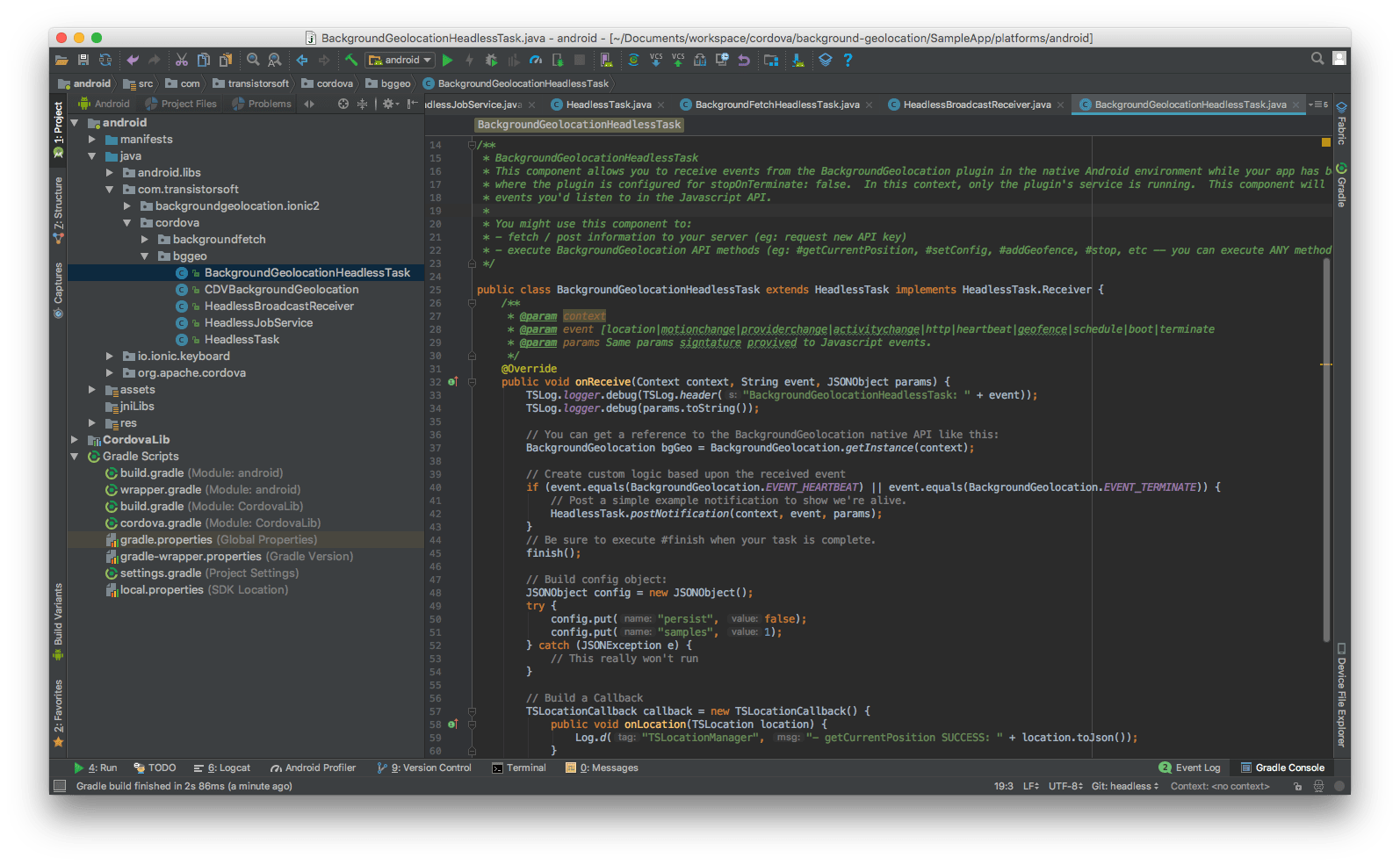Toggle tool window buttons at bottom-left corner

coord(60,786)
